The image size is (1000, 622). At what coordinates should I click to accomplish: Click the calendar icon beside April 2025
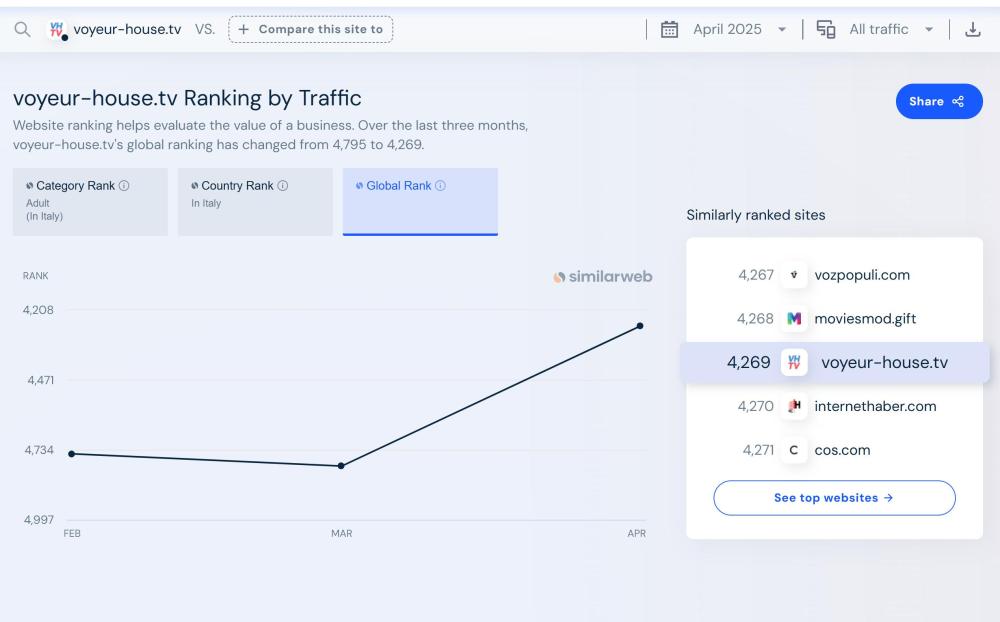coord(670,29)
